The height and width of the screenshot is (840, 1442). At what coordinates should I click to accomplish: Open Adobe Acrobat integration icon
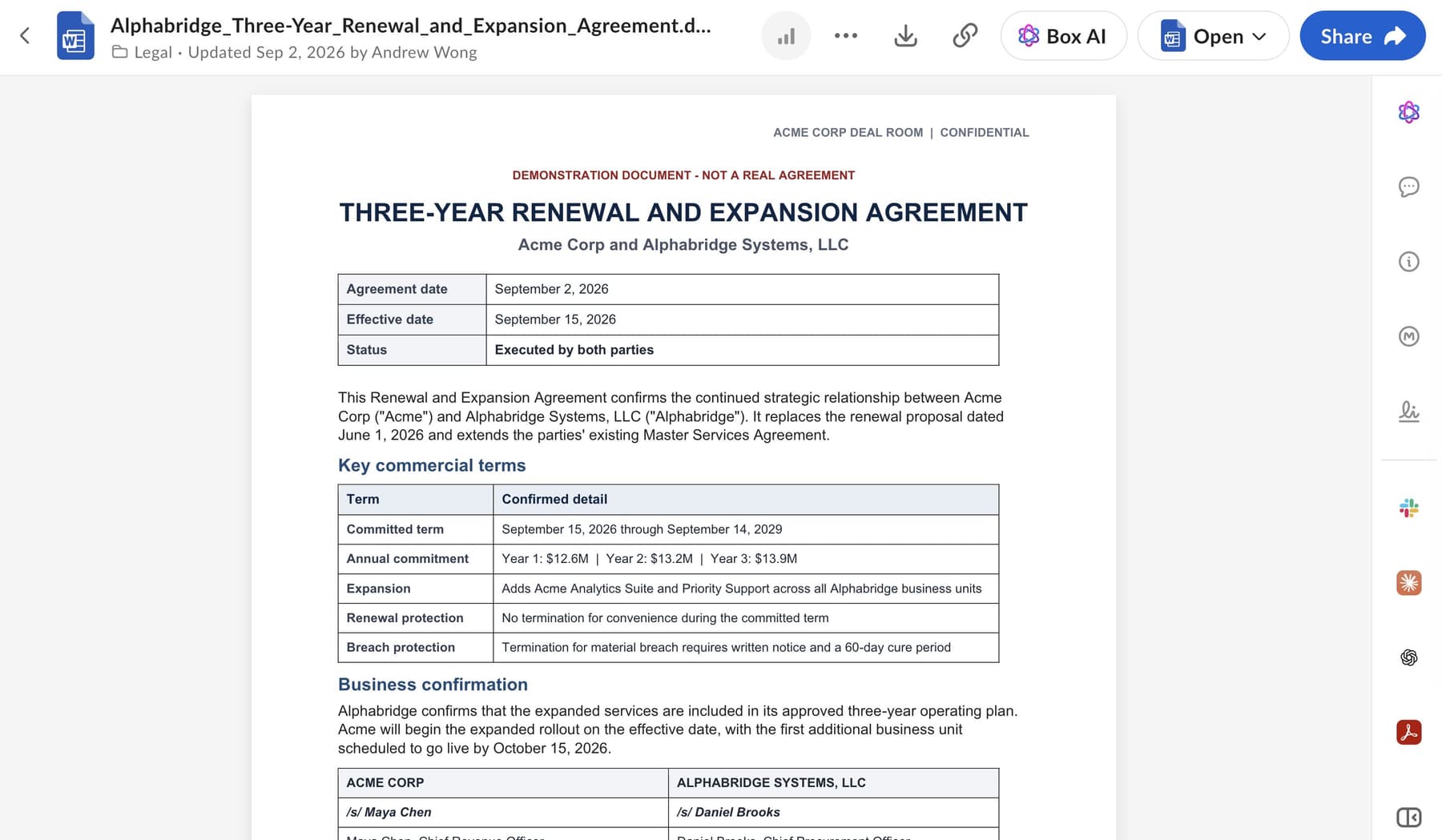click(1408, 732)
